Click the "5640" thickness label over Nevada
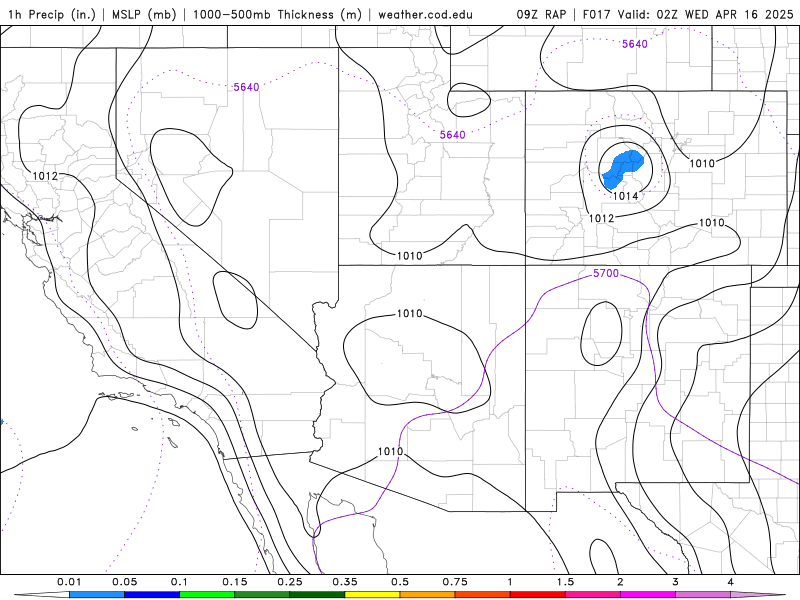The height and width of the screenshot is (600, 800). 246,87
